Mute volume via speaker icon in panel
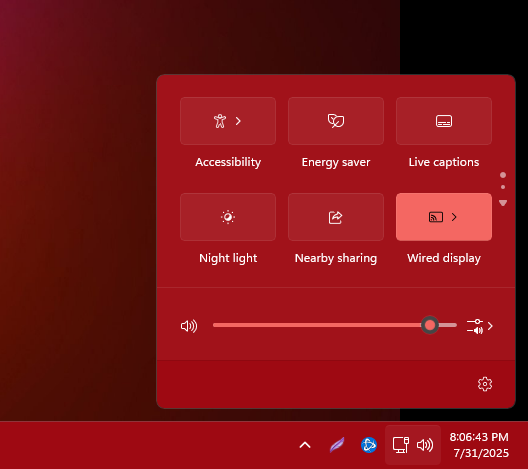This screenshot has width=528, height=469. (x=189, y=326)
